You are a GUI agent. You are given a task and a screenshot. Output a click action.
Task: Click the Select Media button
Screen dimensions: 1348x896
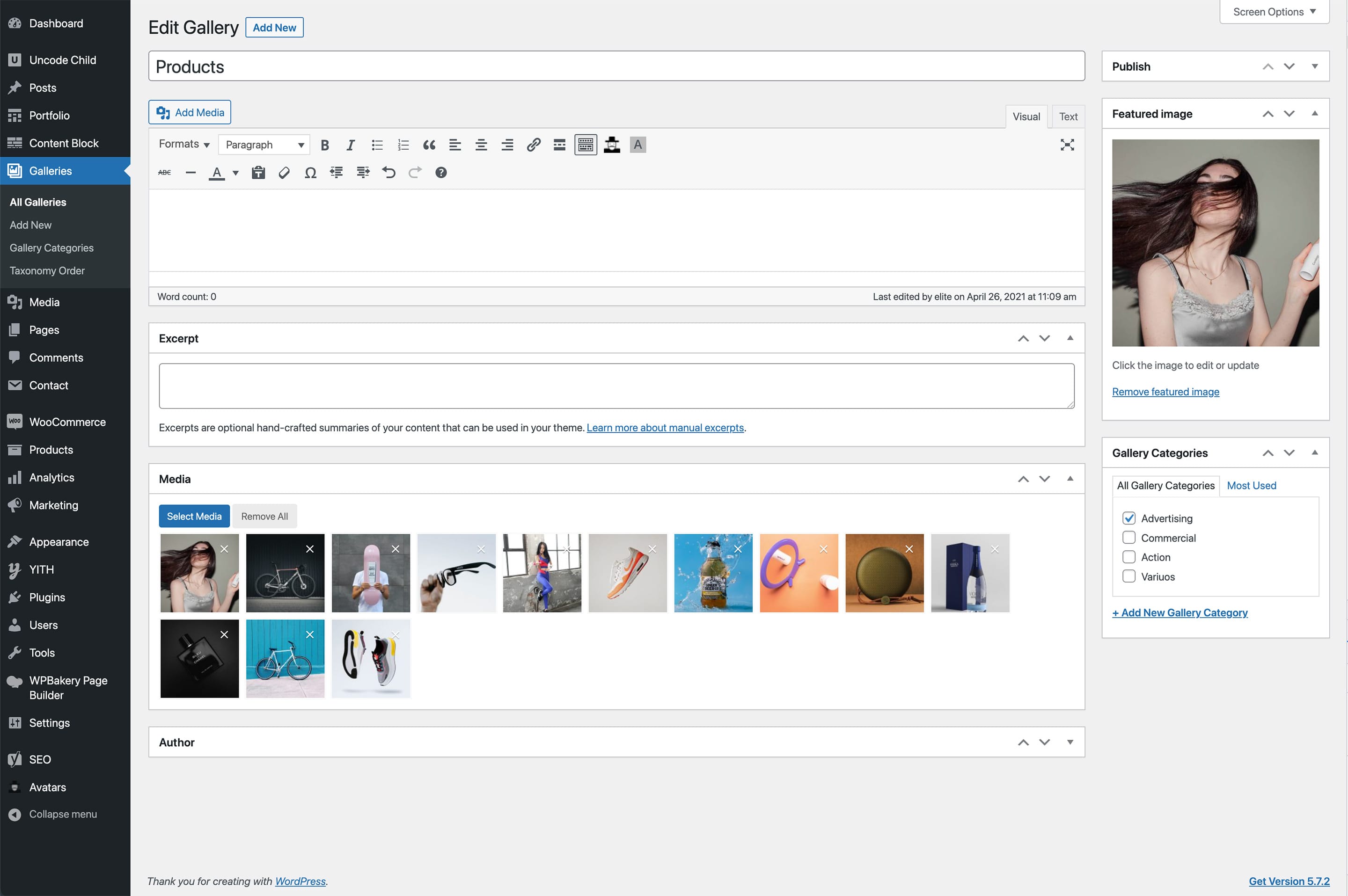[x=194, y=516]
